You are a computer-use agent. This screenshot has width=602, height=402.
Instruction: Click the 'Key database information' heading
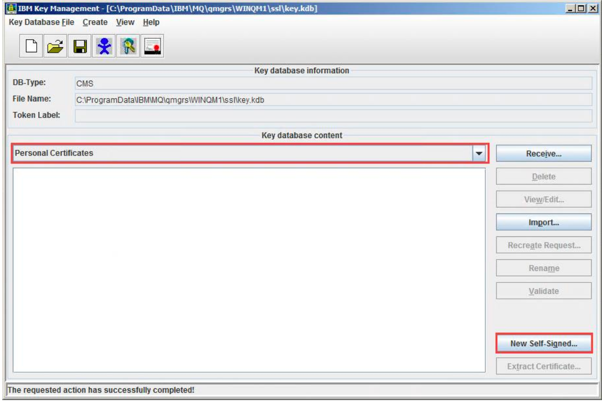(302, 71)
